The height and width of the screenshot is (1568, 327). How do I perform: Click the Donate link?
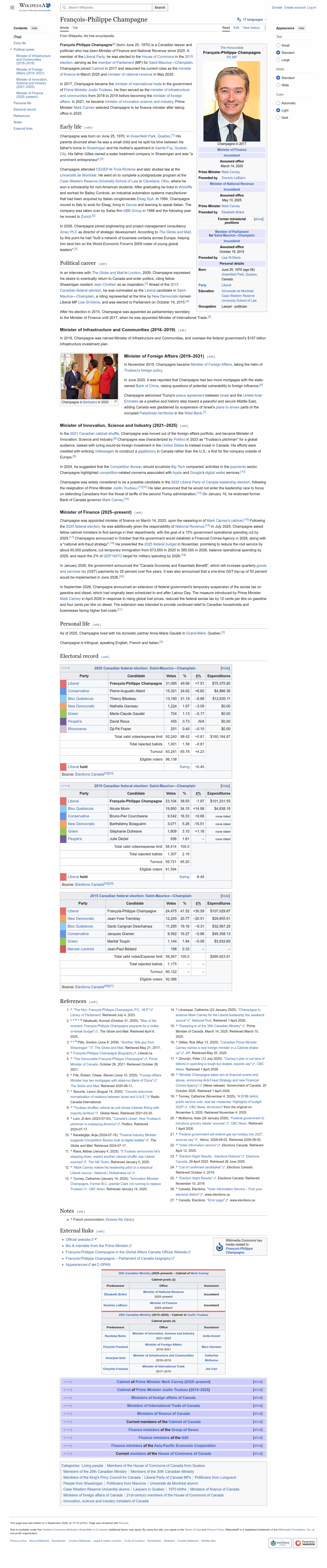tap(277, 7)
